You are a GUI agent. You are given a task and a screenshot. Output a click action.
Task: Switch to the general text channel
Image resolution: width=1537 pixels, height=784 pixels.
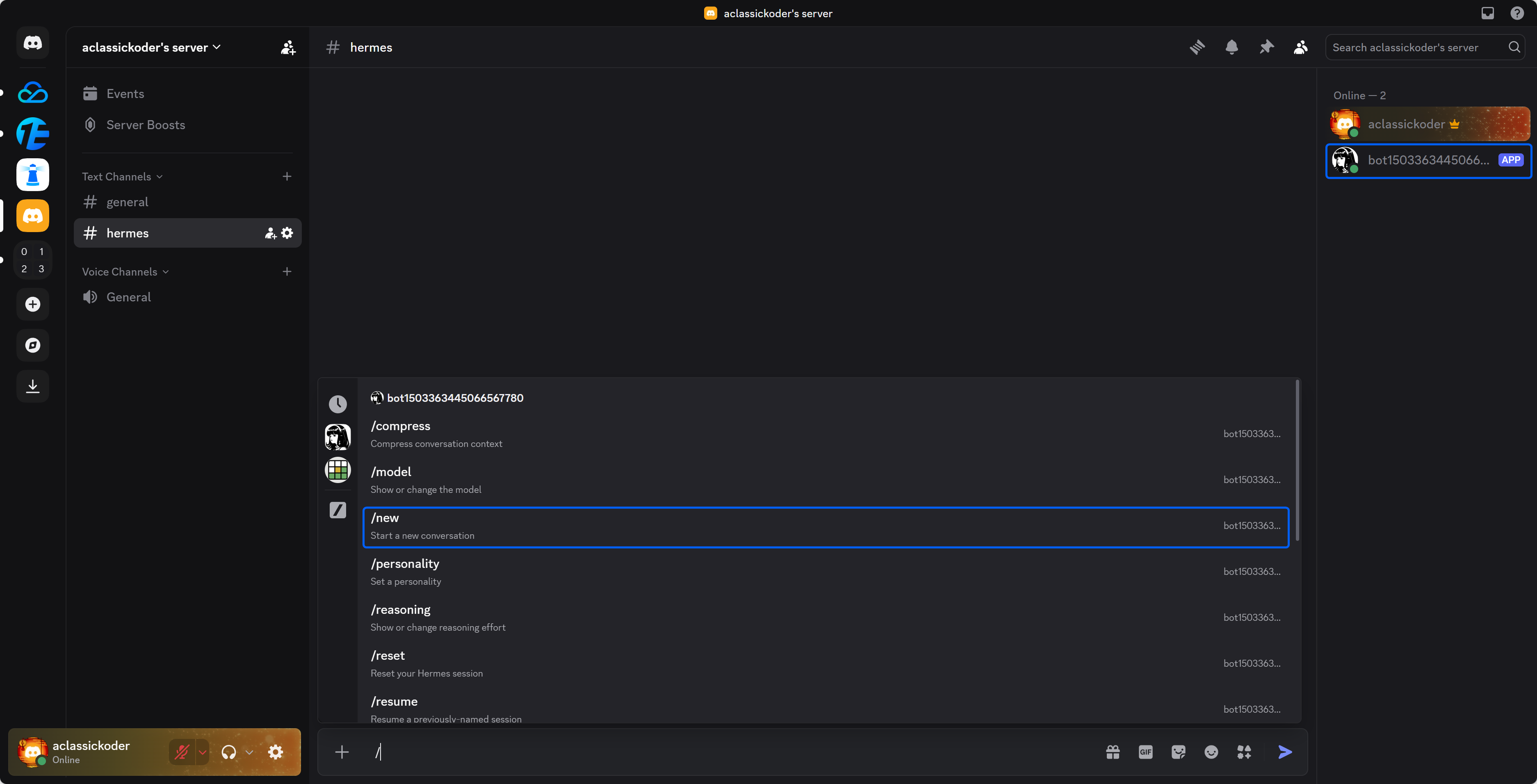pos(187,202)
